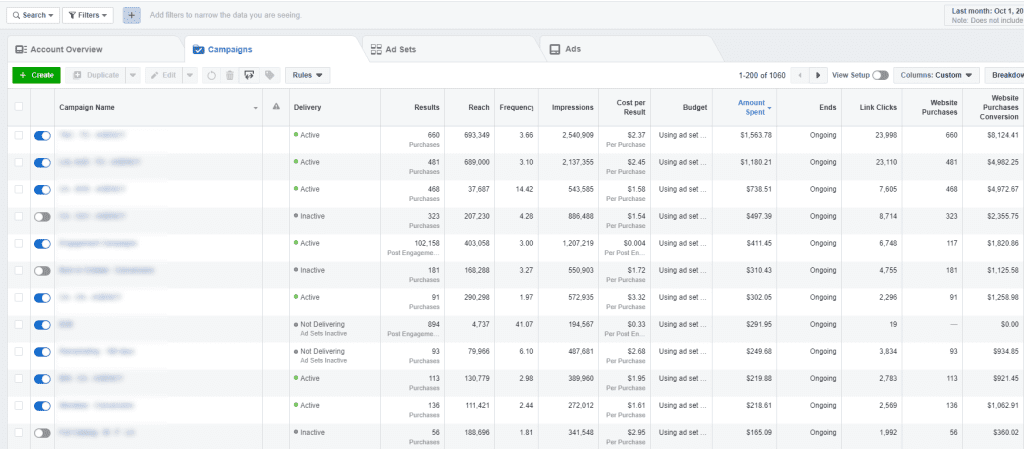This screenshot has width=1024, height=449.
Task: Open the Last month date range selector
Action: click(983, 14)
